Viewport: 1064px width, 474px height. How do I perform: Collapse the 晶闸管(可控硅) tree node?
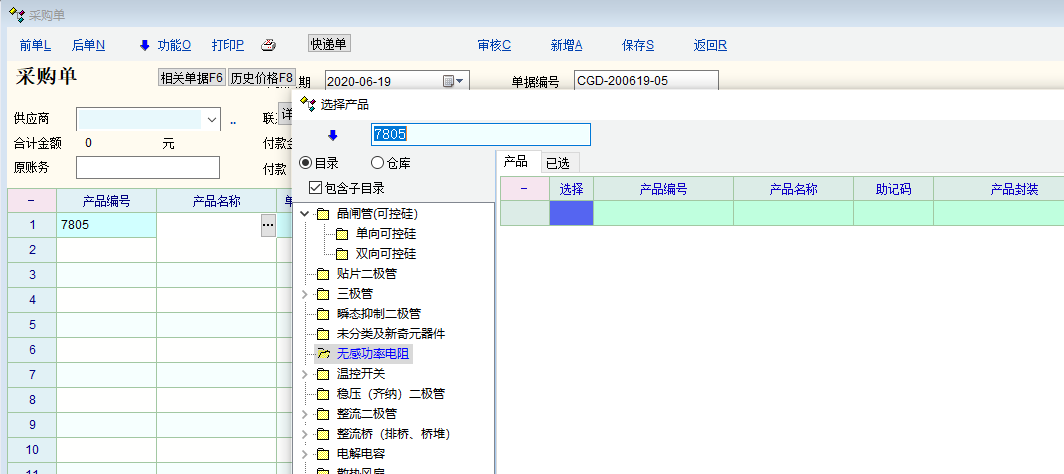304,214
